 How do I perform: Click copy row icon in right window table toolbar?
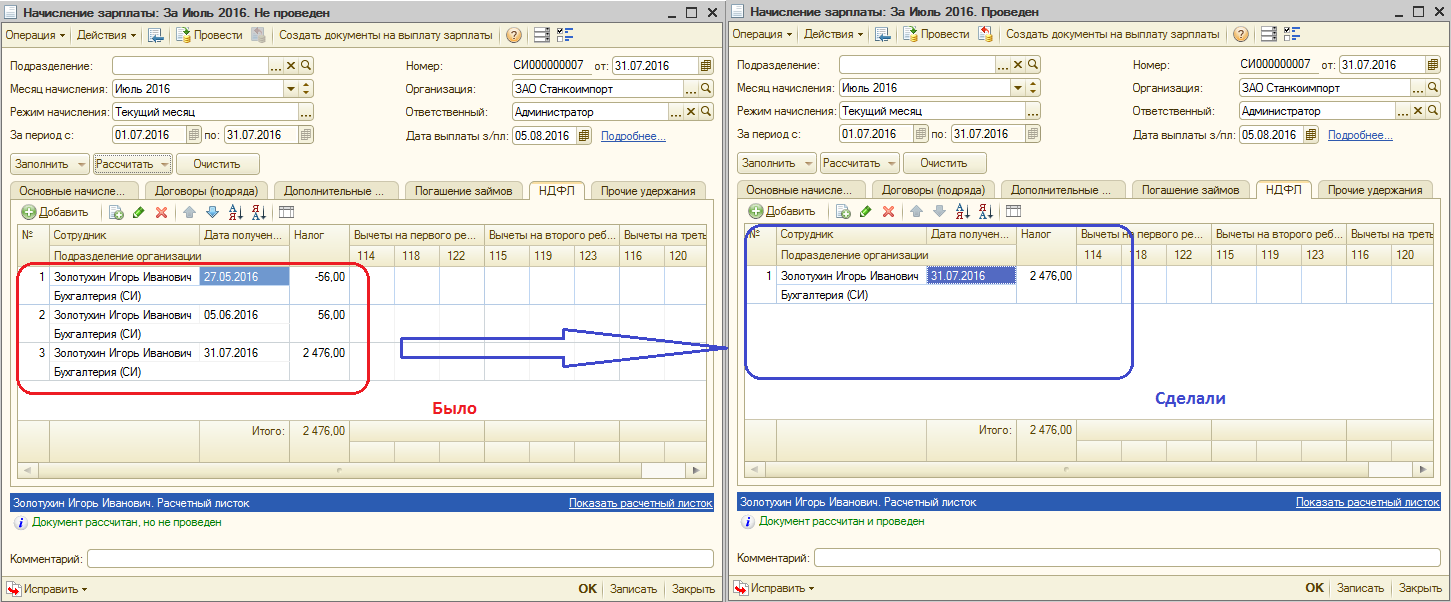pos(843,212)
